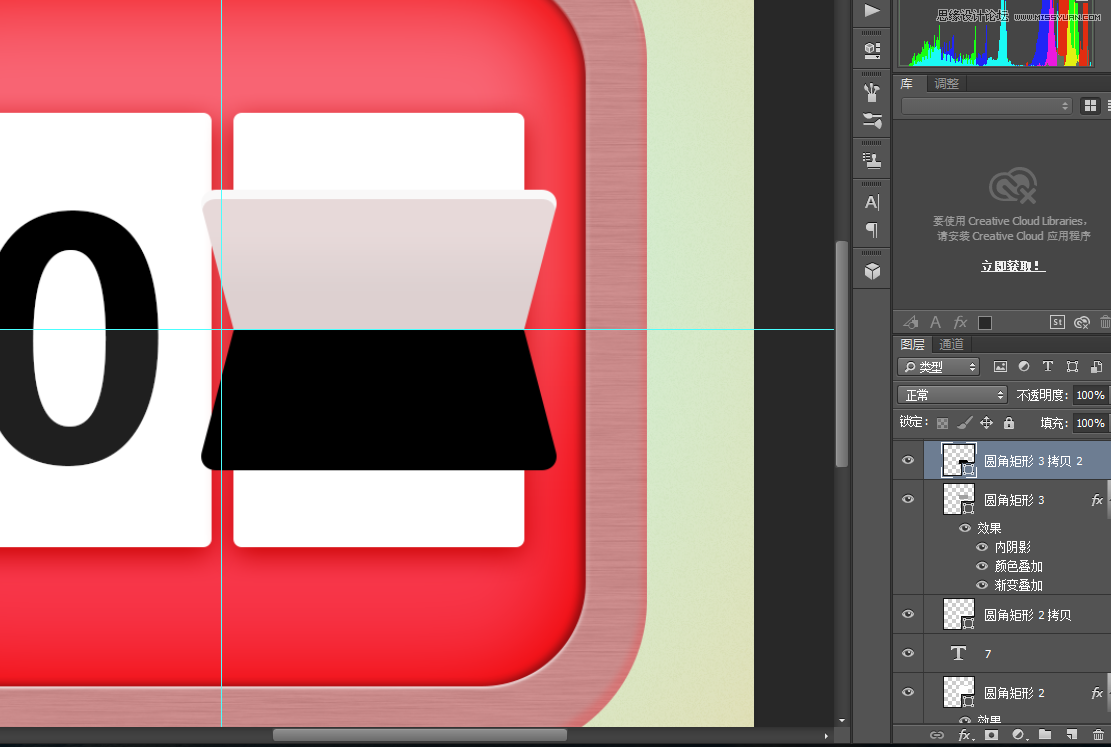Screen dimensions: 1111x747
Task: Select the 圆角矩形 2 拷贝 layer
Action: (1028, 615)
